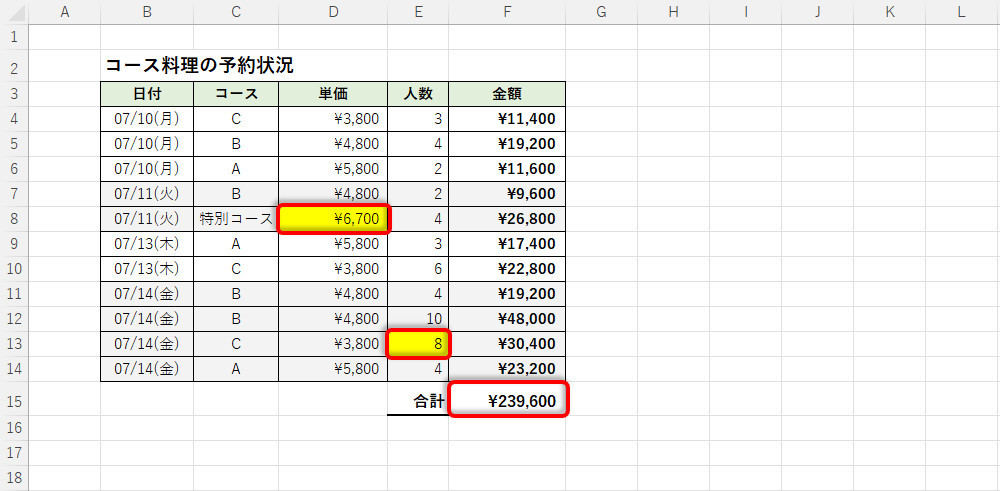The height and width of the screenshot is (491, 1000).
Task: Click the 単価 header cell
Action: coord(333,94)
